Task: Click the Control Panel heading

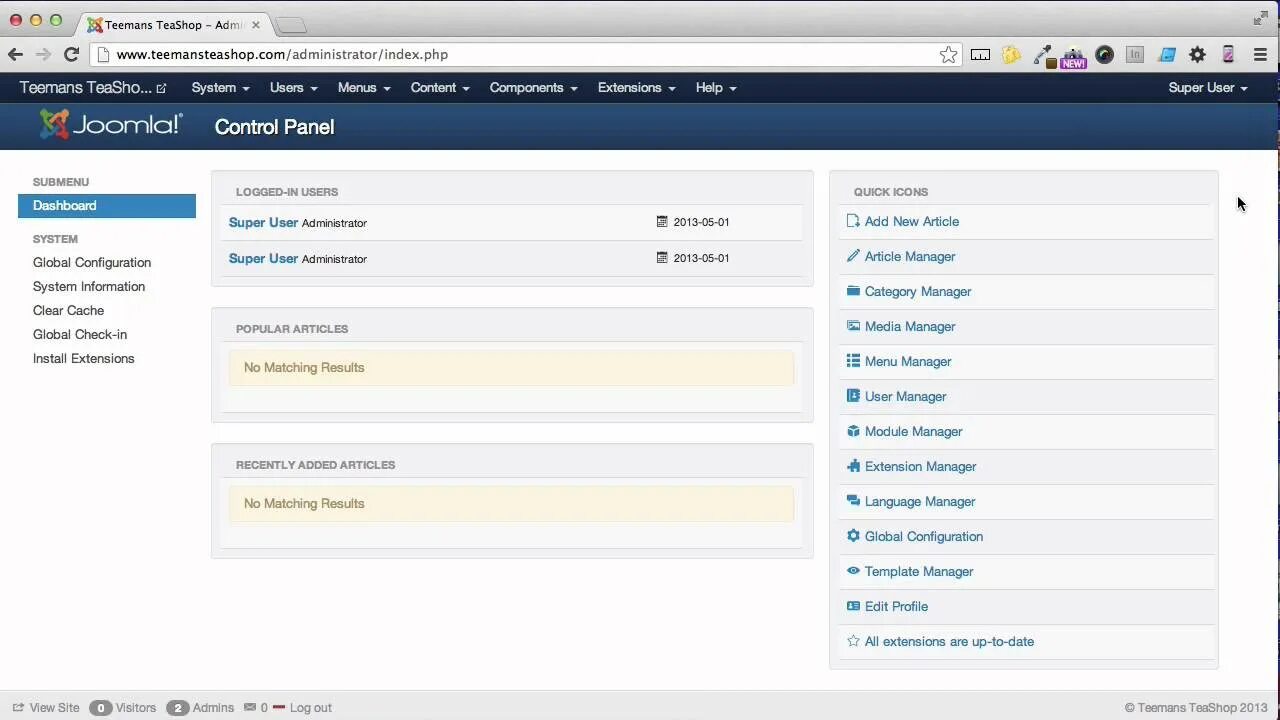Action: pos(274,127)
